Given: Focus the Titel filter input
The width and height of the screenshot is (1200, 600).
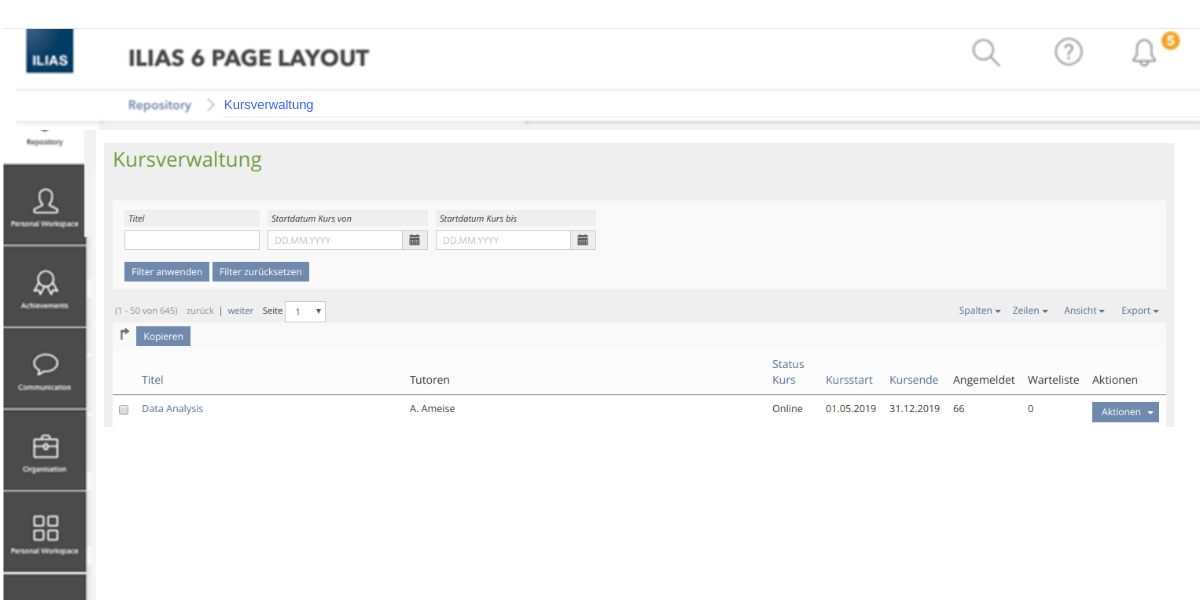Looking at the screenshot, I should click(x=192, y=240).
